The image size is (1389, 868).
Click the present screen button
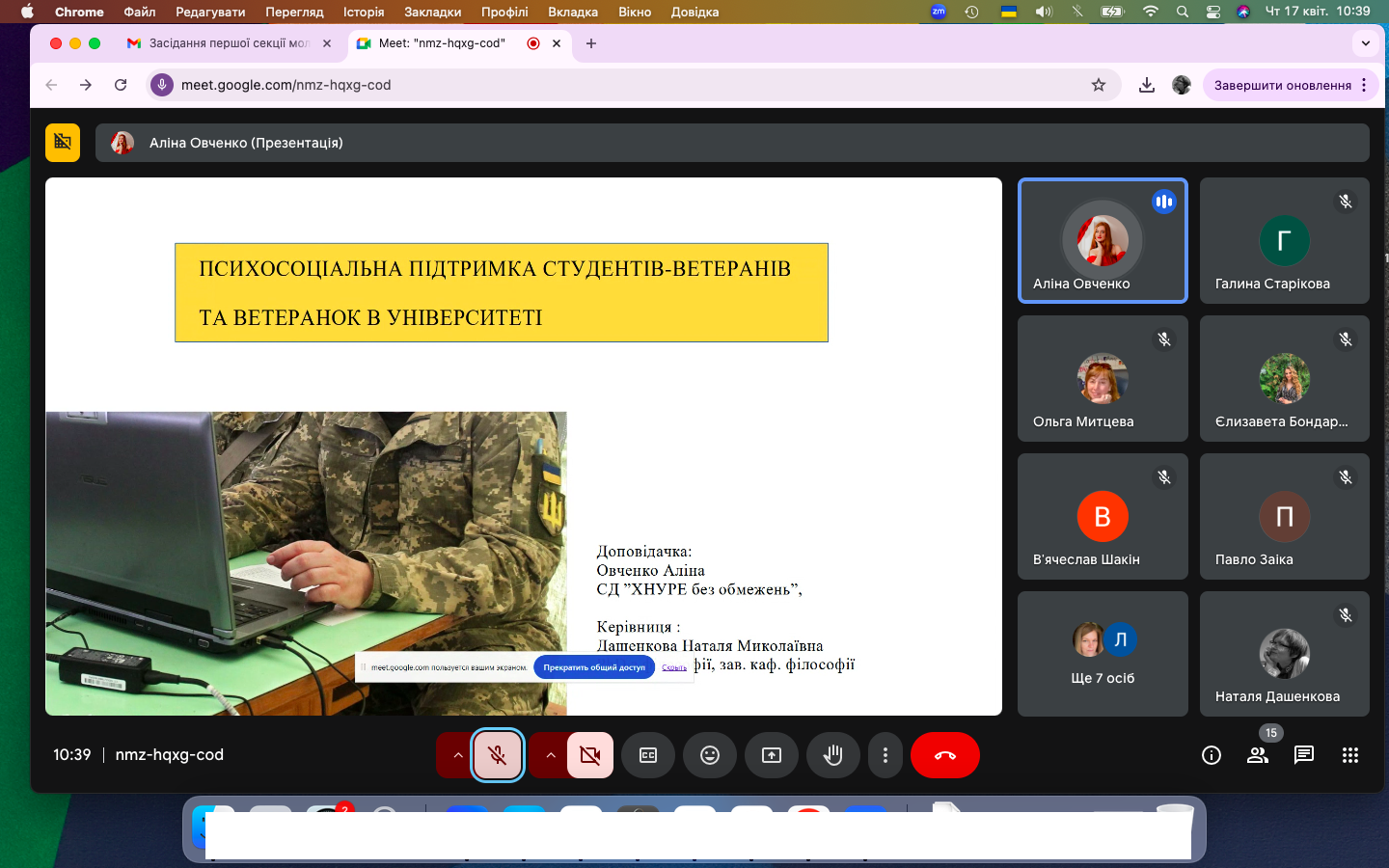772,755
